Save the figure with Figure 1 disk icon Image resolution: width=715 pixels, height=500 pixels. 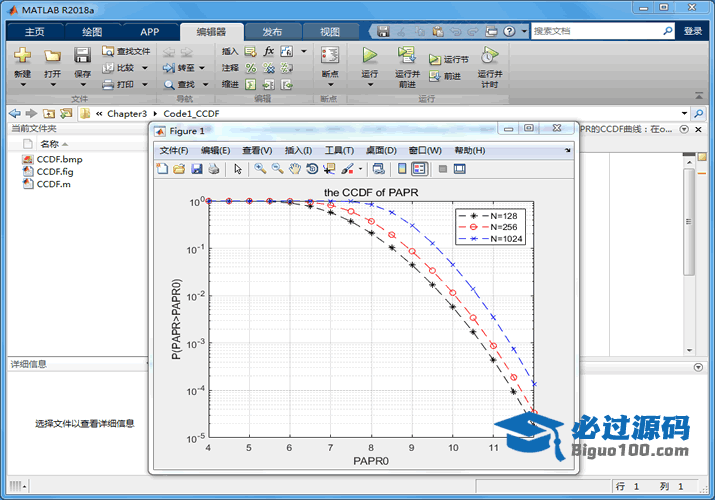(197, 169)
